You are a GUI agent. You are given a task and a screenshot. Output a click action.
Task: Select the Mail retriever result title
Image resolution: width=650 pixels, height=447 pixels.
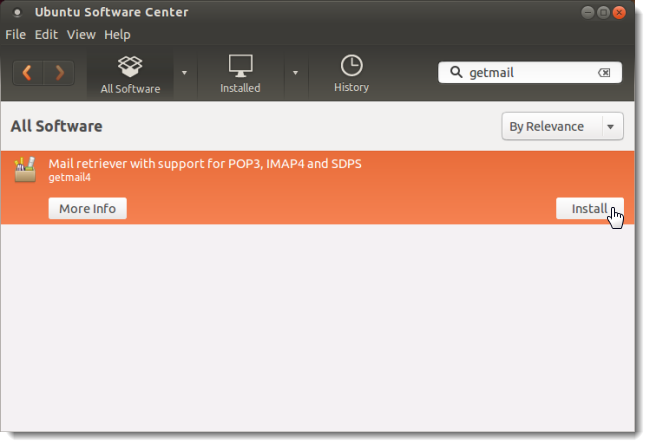point(205,164)
